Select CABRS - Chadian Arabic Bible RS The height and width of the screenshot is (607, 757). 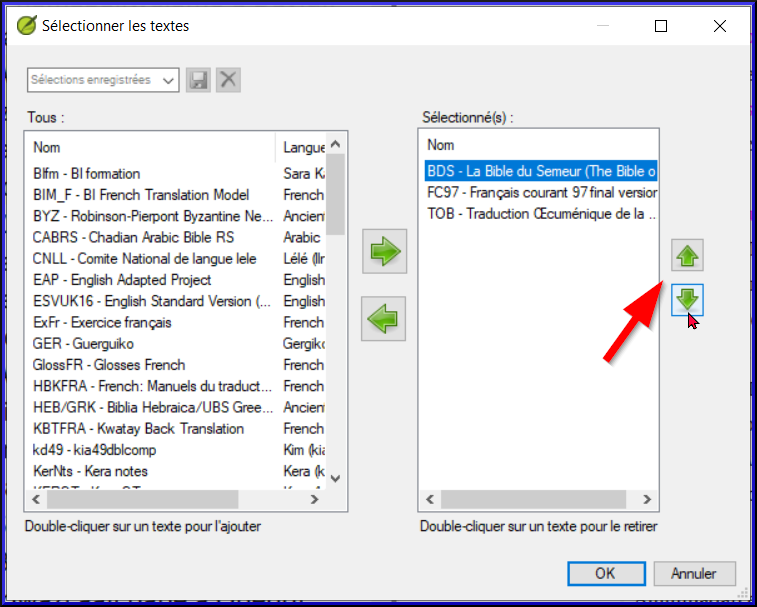click(133, 238)
